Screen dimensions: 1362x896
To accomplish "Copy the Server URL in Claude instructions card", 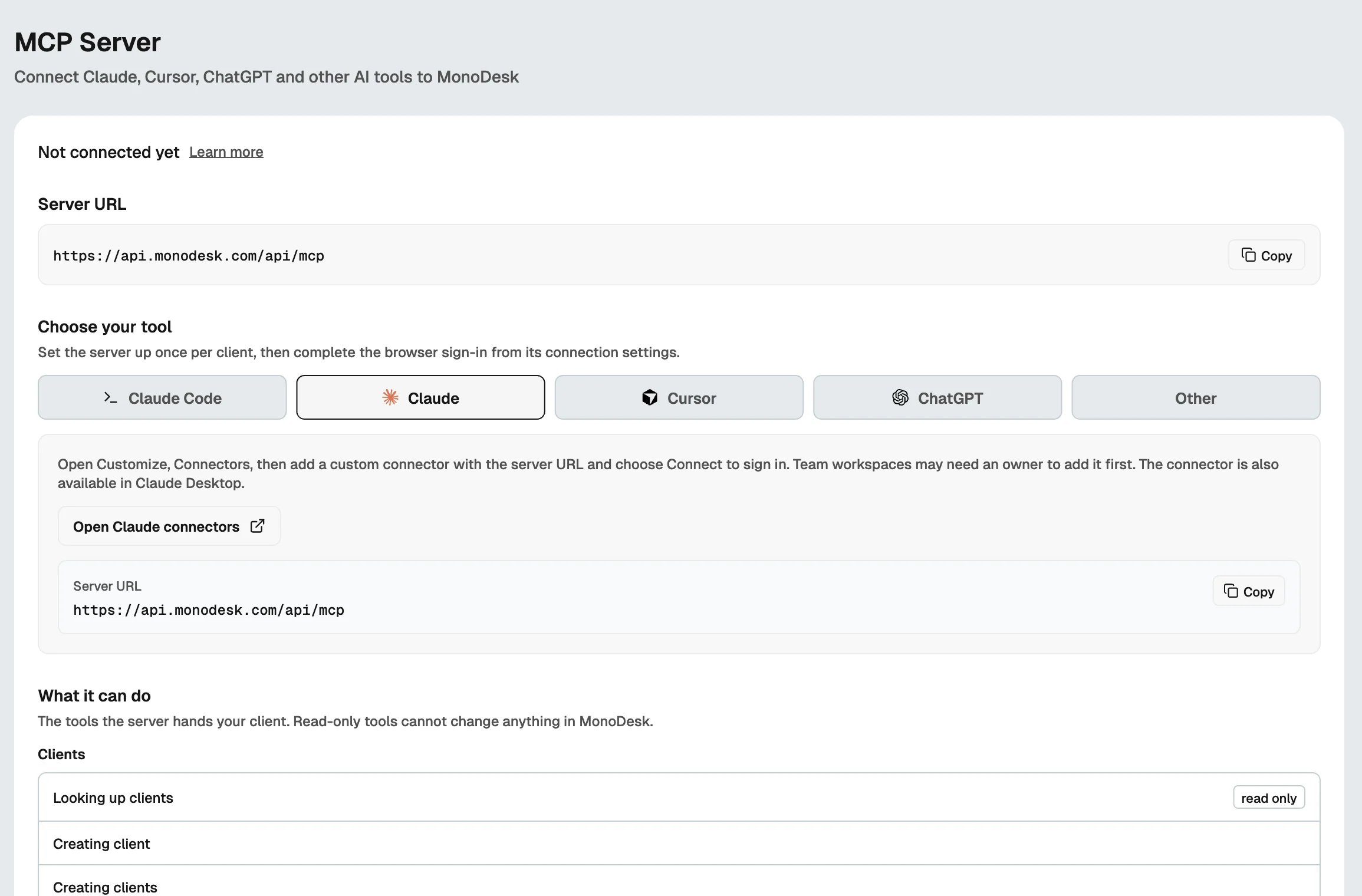I will coord(1249,591).
